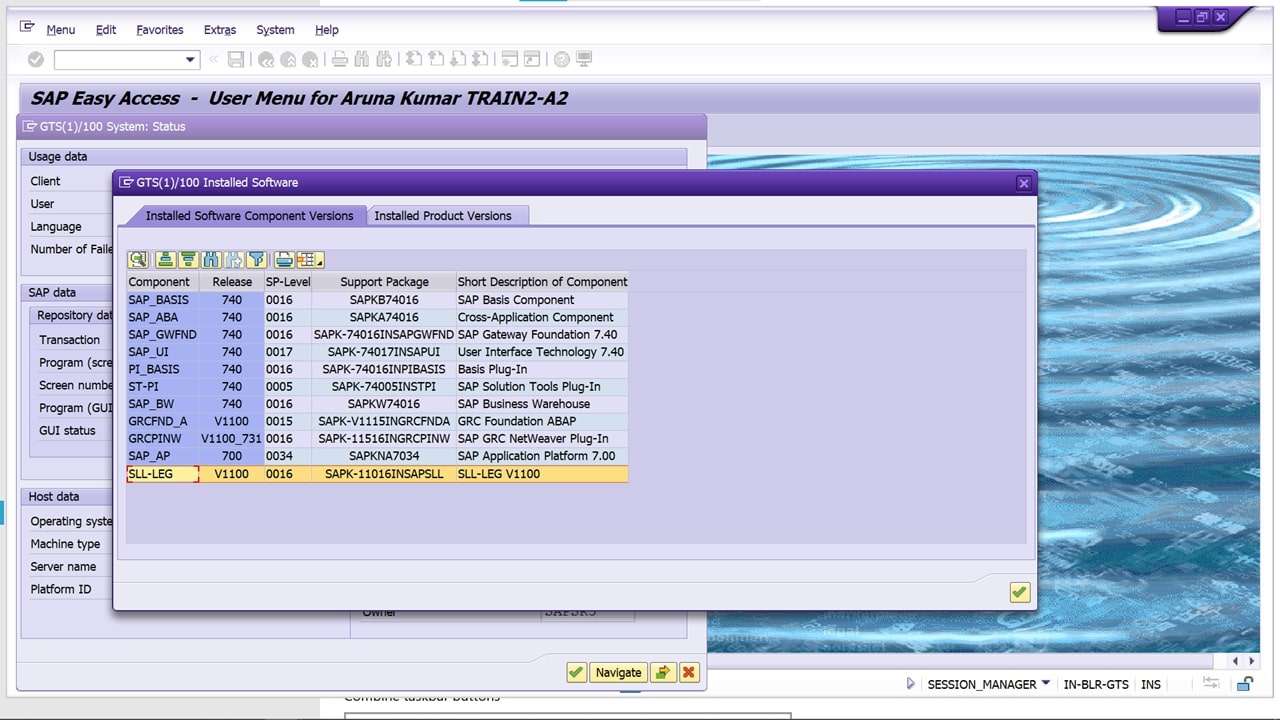The height and width of the screenshot is (720, 1280).
Task: Click the padlock icon in status bar
Action: (1245, 684)
